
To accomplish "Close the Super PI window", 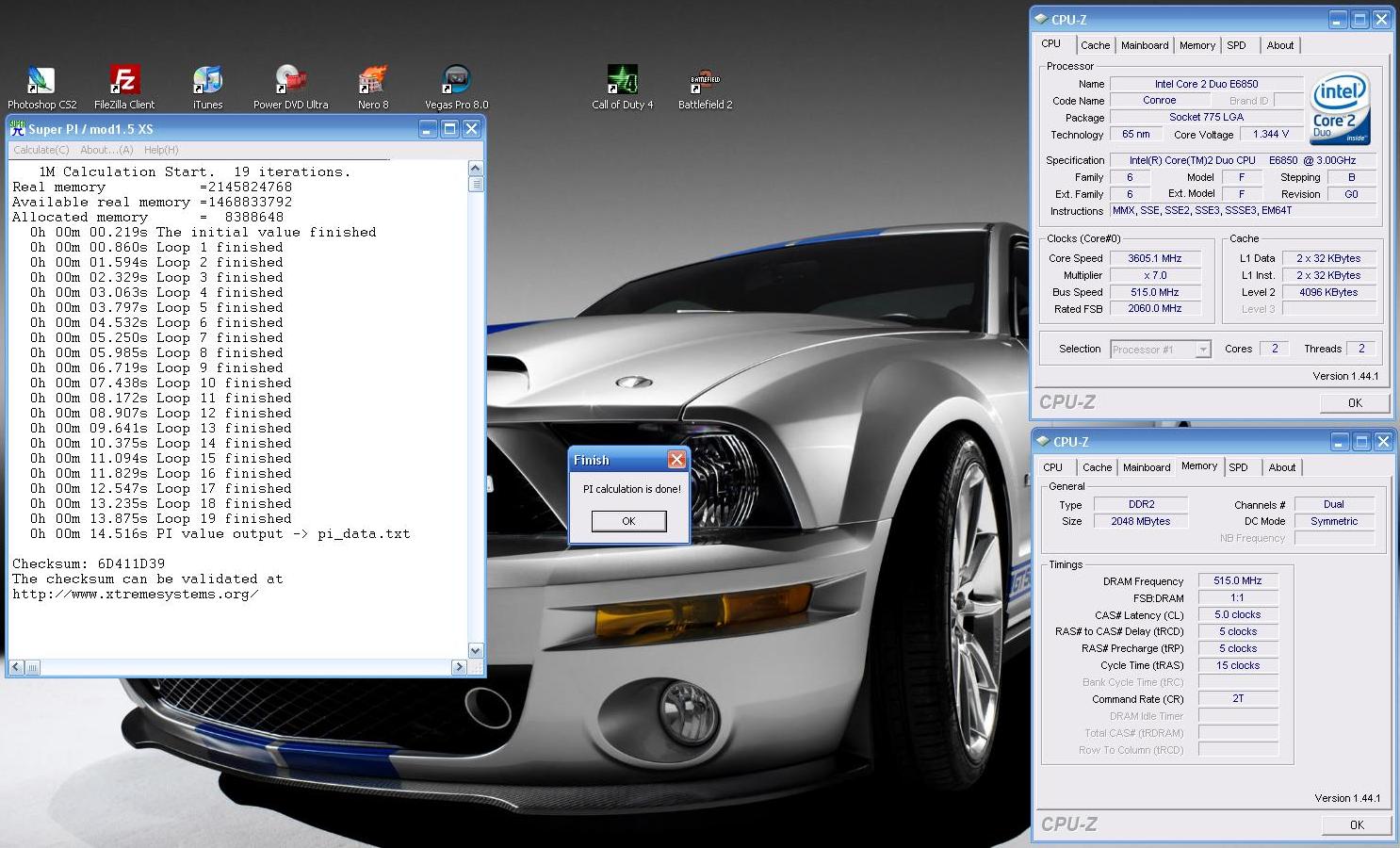I will click(x=472, y=129).
